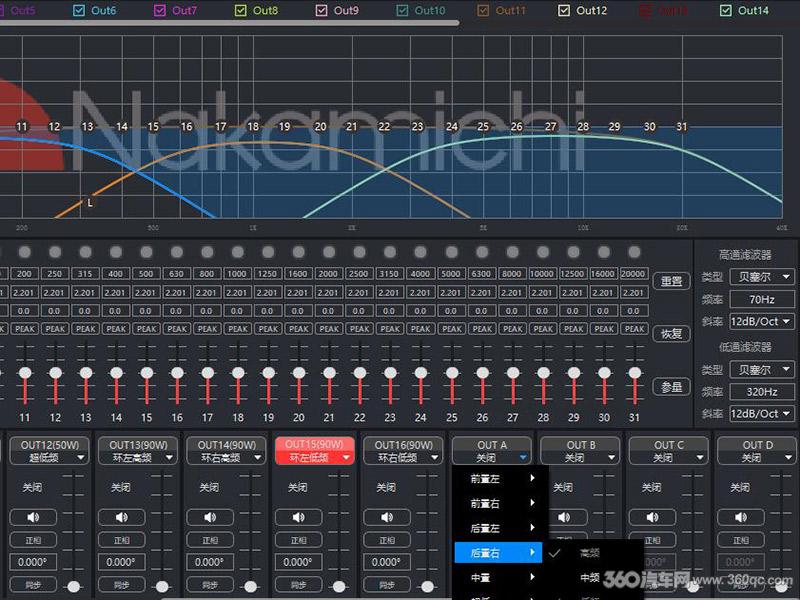Toggle the Out6 curve checkbox
The width and height of the screenshot is (800, 600).
pos(79,10)
